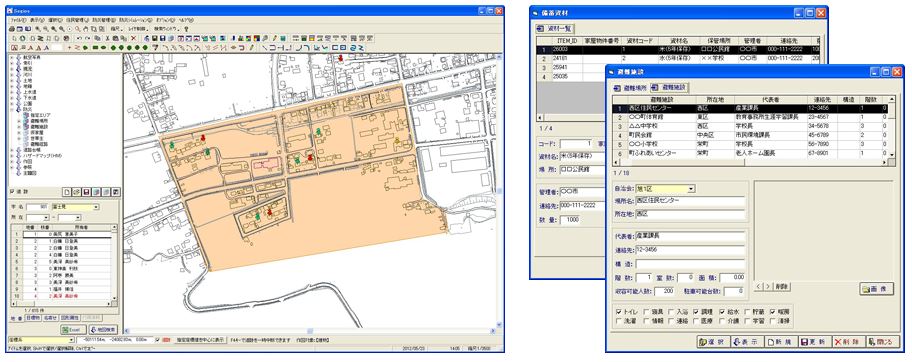This screenshot has width=912, height=362.
Task: Select the green rectangle drawing tool
Action: (x=95, y=48)
